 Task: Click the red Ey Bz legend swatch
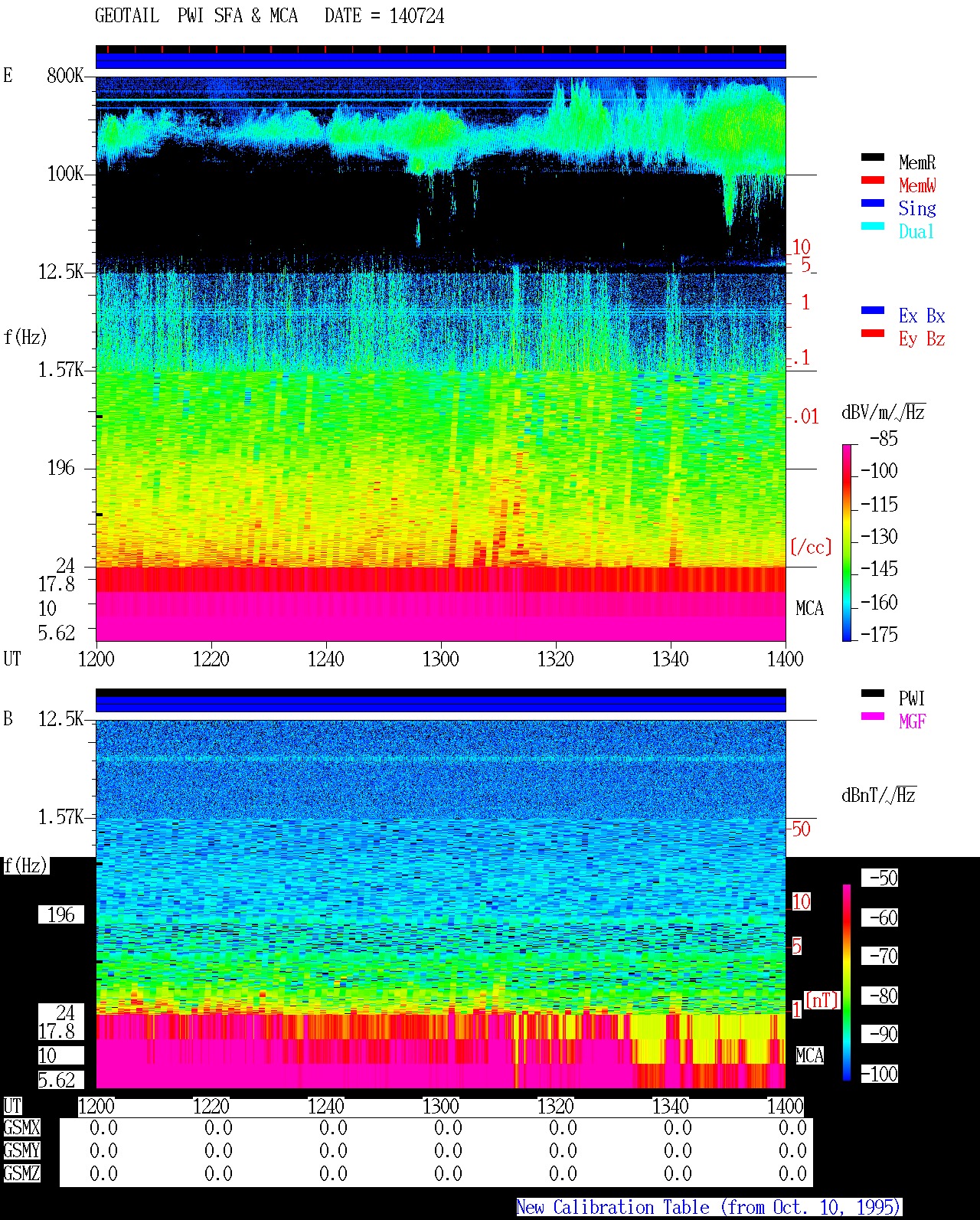(872, 333)
